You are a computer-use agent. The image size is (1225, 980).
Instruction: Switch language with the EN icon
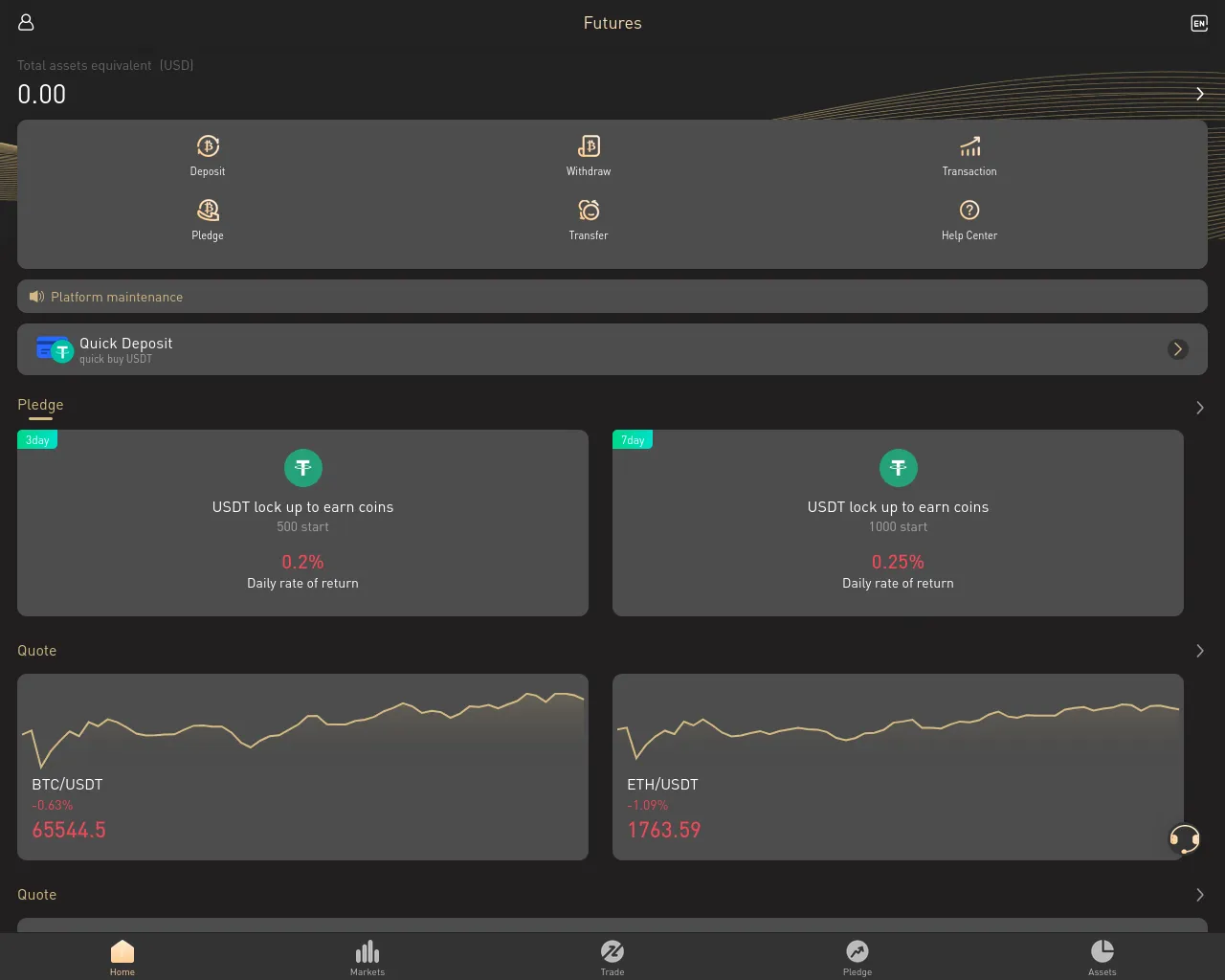click(1199, 23)
